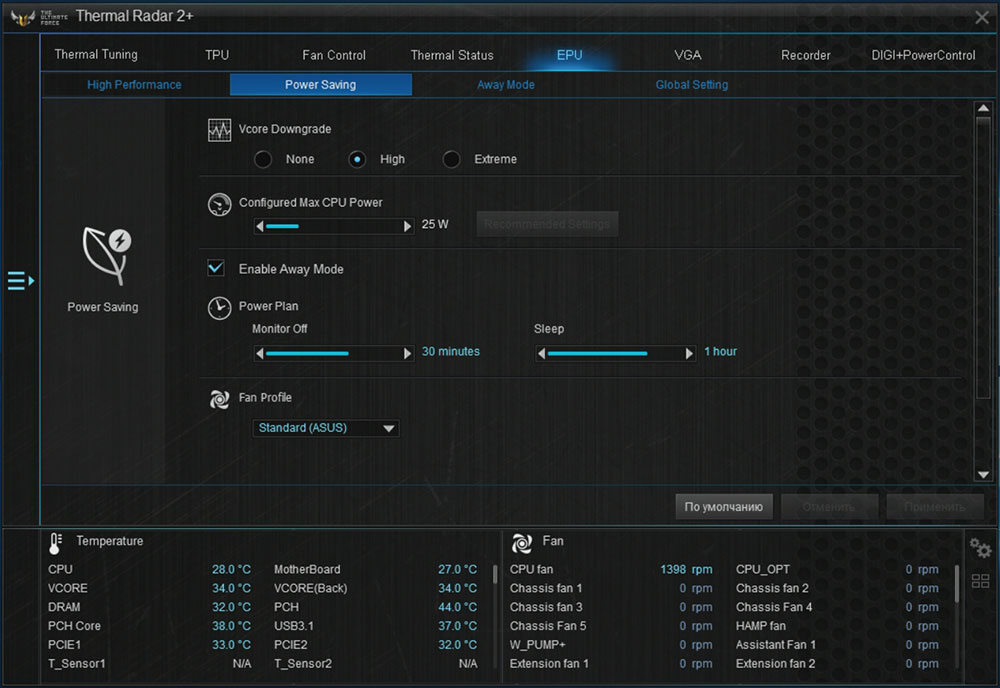This screenshot has height=688, width=1000.
Task: Click the scroll down arrow of settings panel
Action: pyautogui.click(x=983, y=474)
